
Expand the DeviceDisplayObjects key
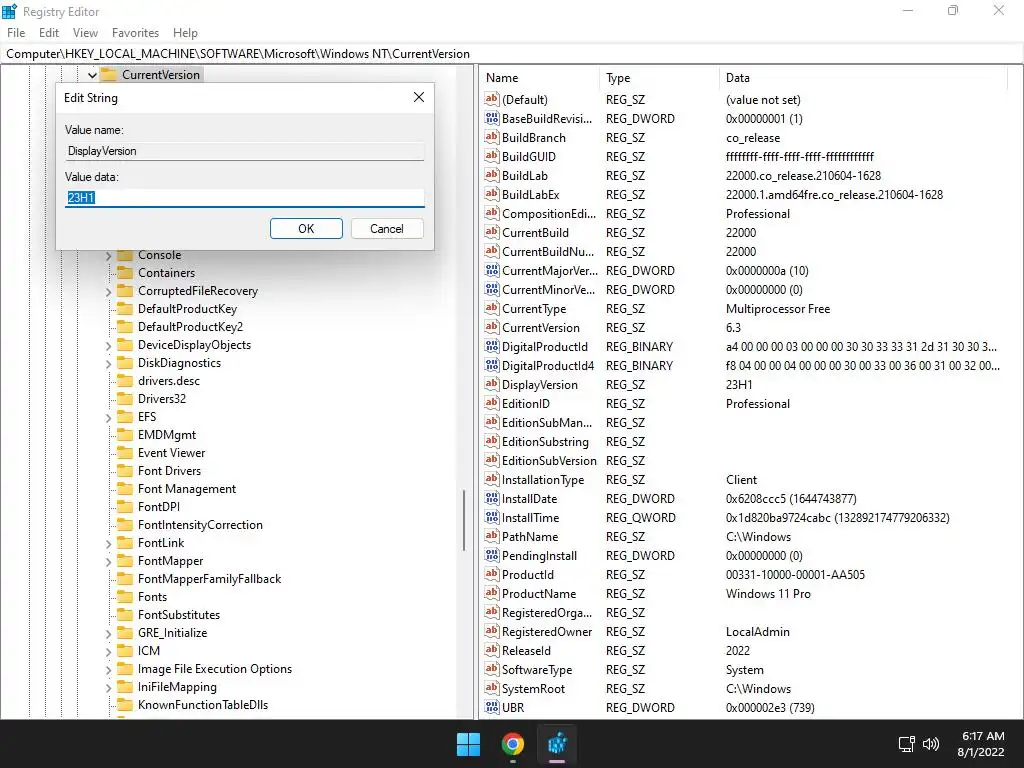click(108, 346)
